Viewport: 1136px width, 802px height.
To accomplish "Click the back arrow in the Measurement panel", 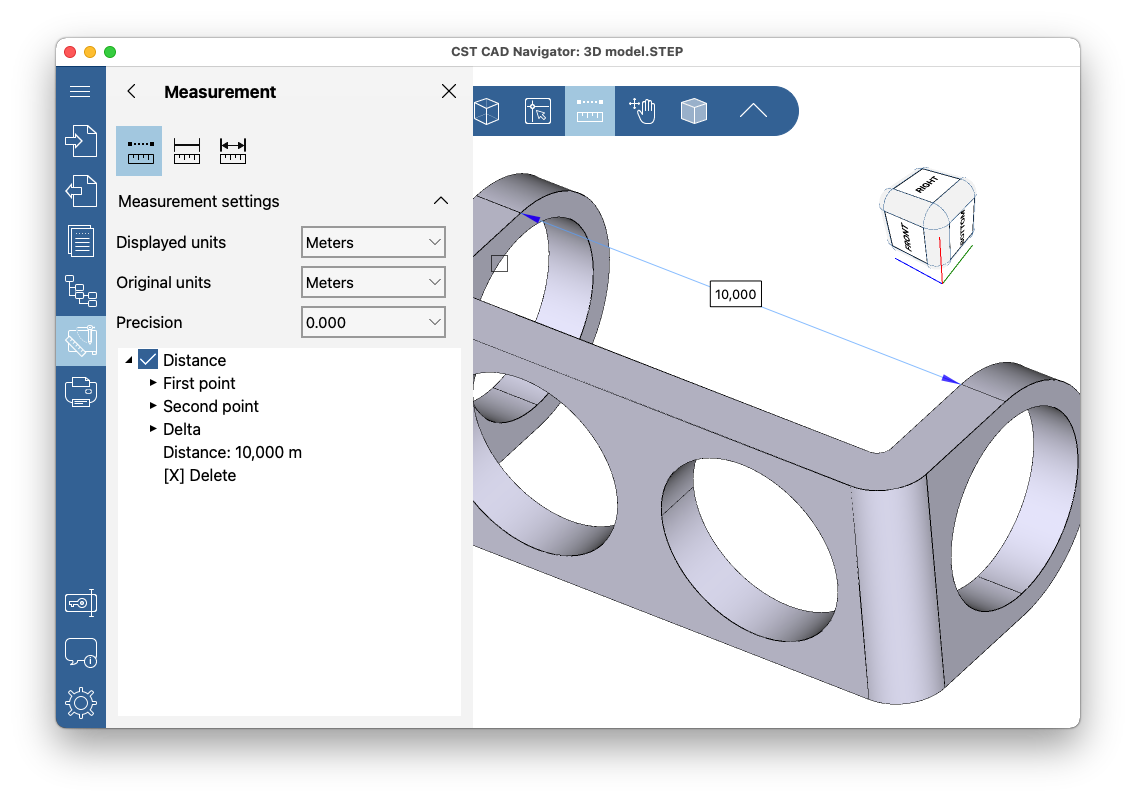I will (130, 91).
